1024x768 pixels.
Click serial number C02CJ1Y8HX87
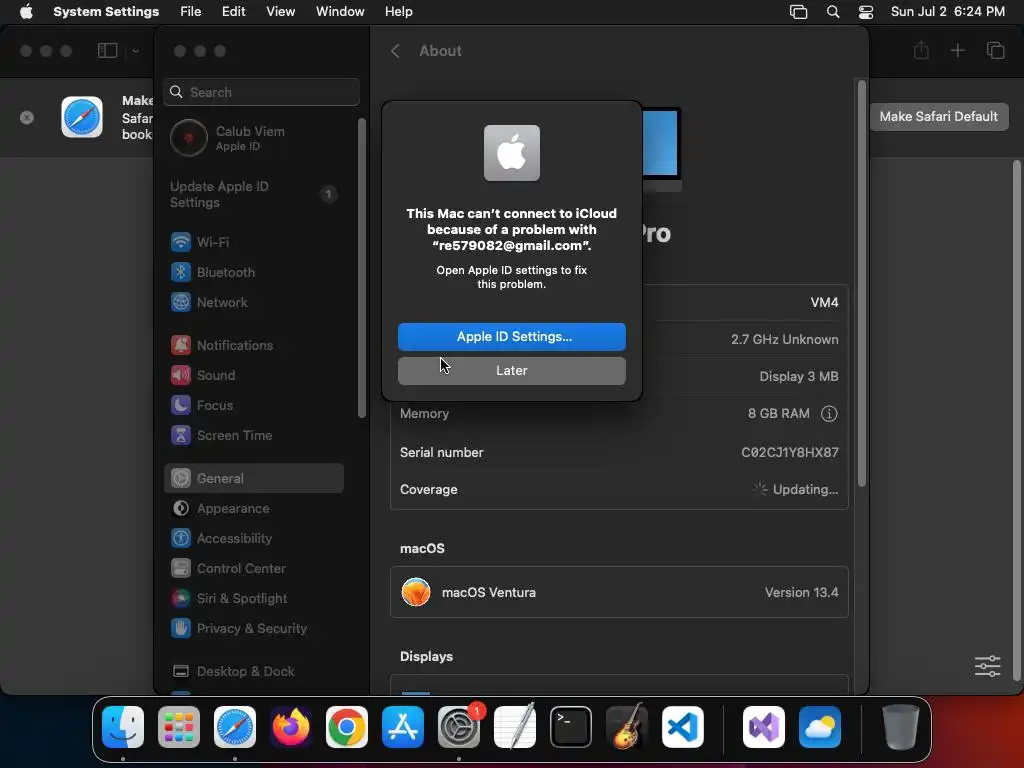point(790,453)
